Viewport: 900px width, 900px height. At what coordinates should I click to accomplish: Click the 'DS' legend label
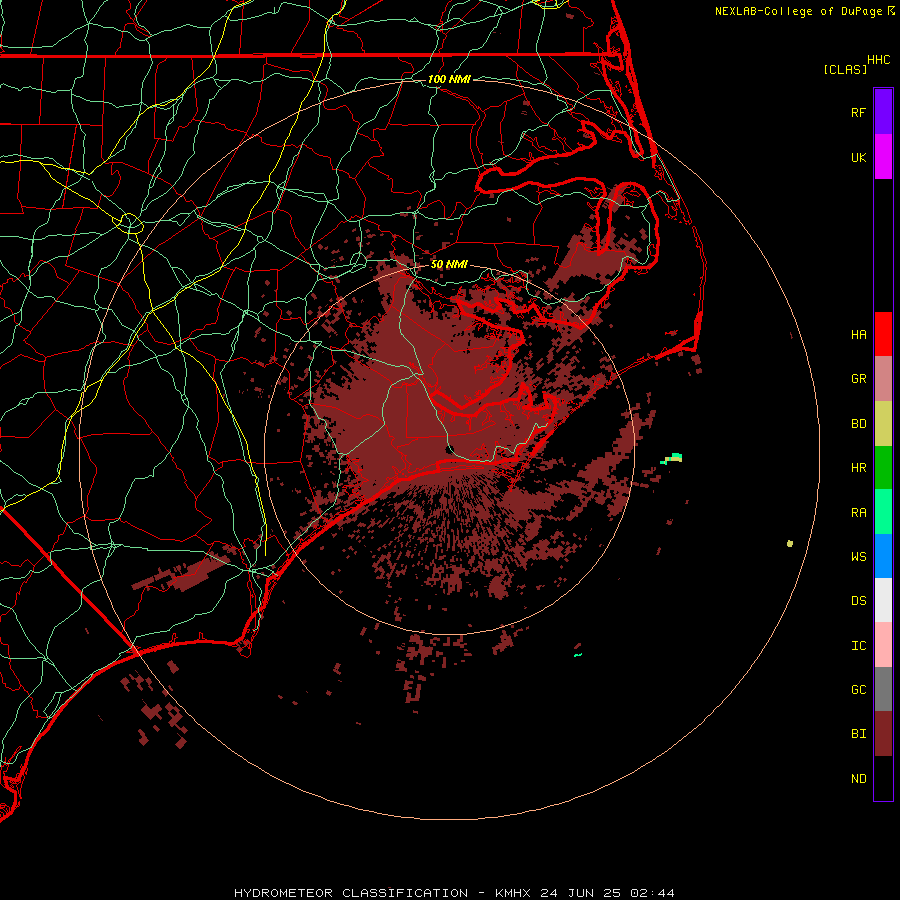click(x=858, y=601)
